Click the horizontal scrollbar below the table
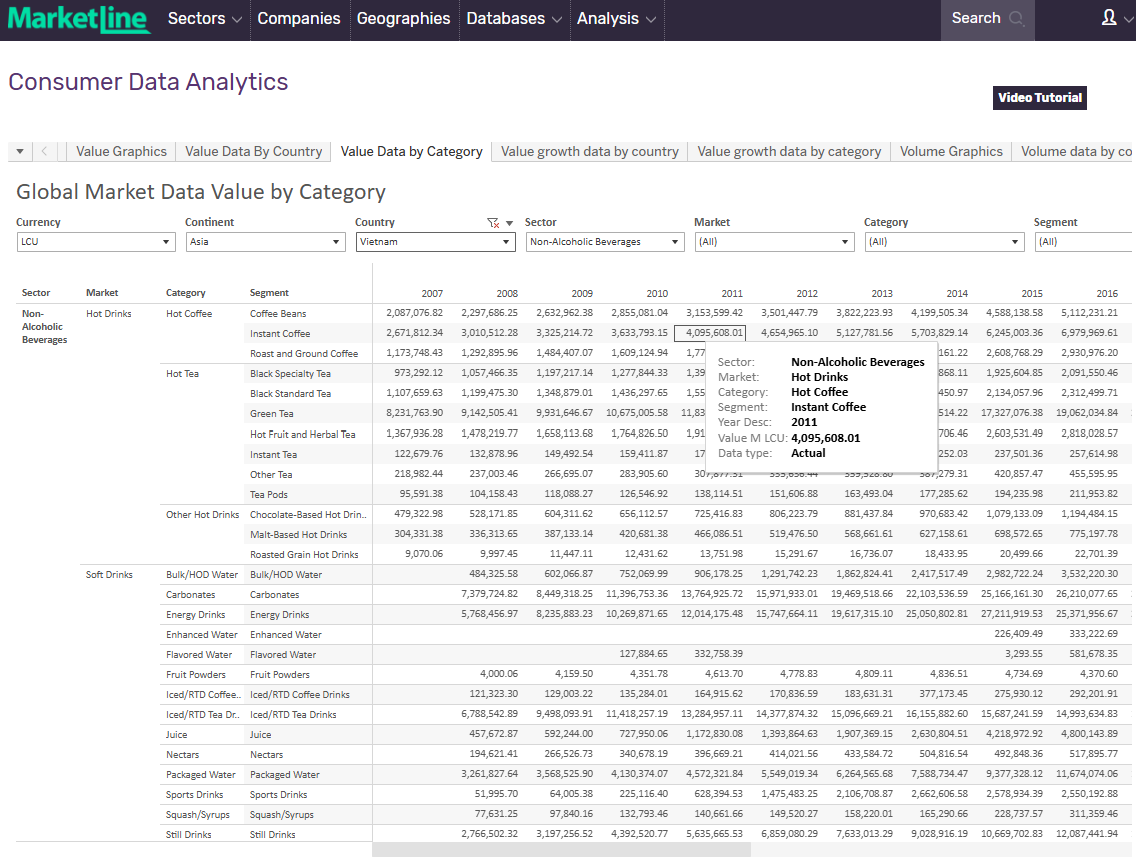This screenshot has height=858, width=1136. (x=560, y=850)
